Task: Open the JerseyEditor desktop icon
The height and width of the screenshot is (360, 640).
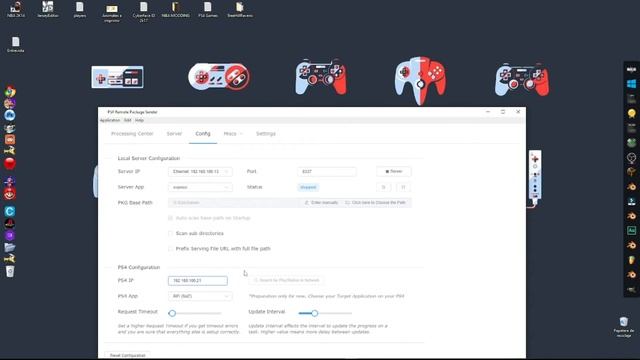Action: pyautogui.click(x=48, y=9)
